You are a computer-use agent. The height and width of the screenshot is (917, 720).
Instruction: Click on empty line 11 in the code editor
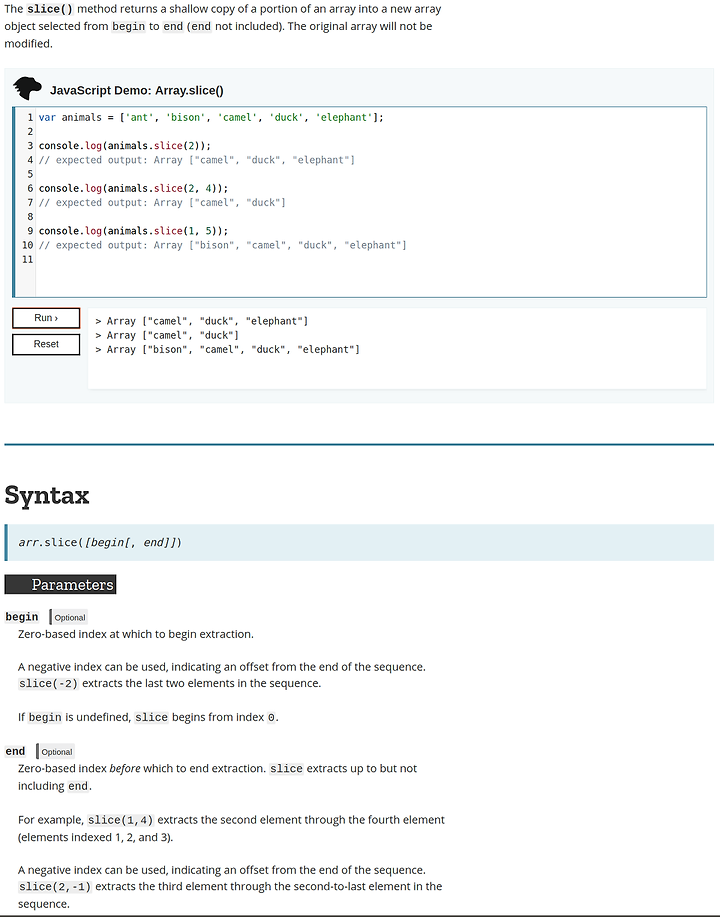371,259
